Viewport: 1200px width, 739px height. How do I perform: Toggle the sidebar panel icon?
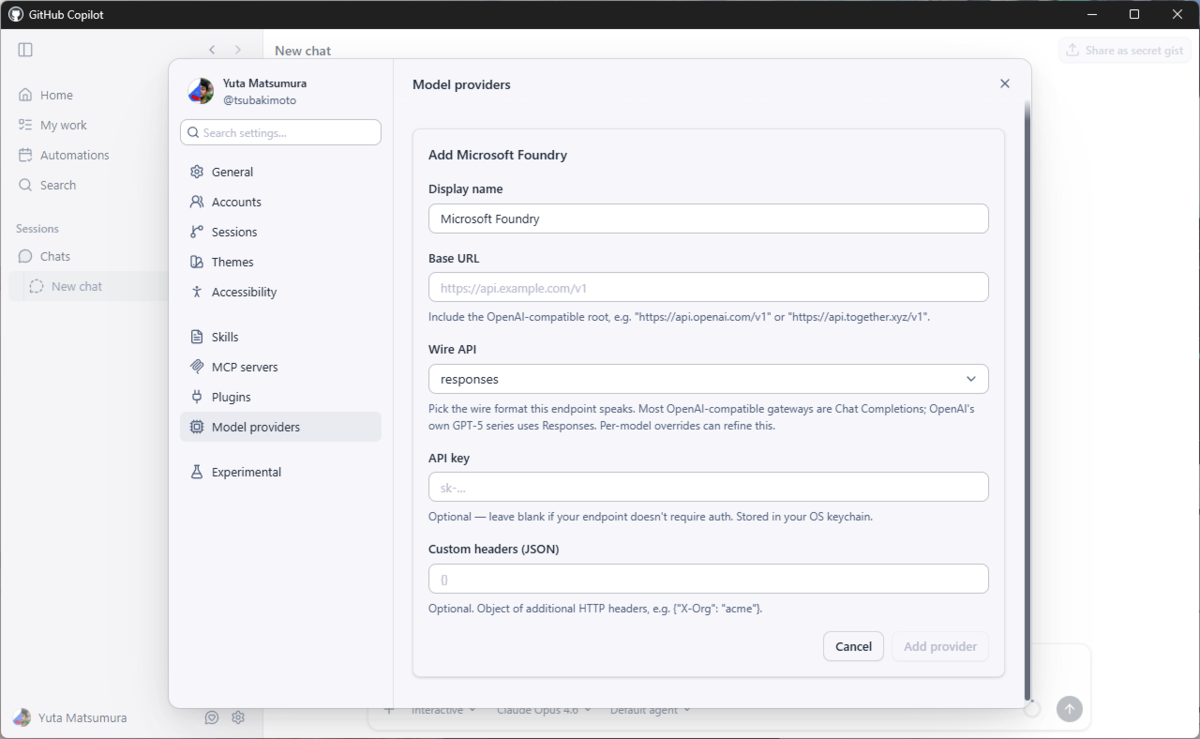[26, 50]
